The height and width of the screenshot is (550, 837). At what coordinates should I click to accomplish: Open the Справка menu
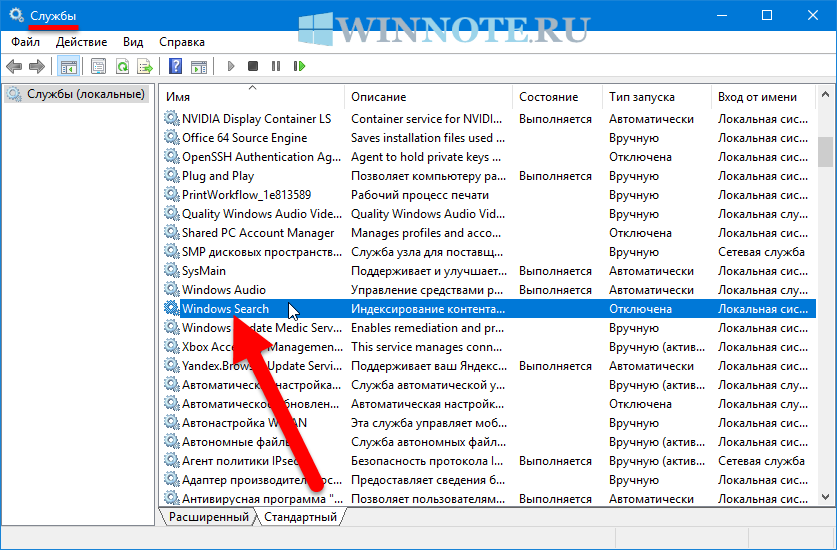[x=182, y=42]
